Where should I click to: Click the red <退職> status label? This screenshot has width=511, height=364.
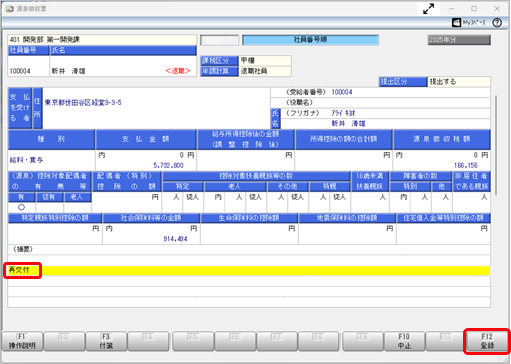(178, 71)
